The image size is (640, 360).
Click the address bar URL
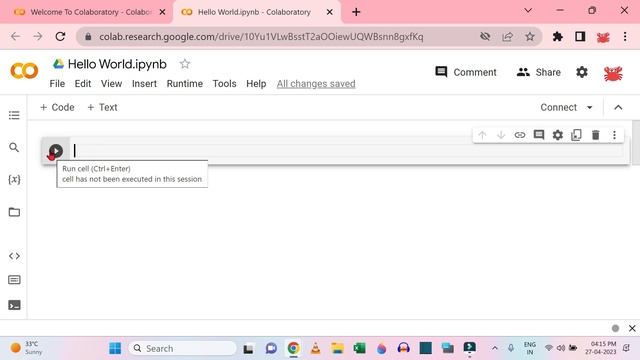pos(261,37)
